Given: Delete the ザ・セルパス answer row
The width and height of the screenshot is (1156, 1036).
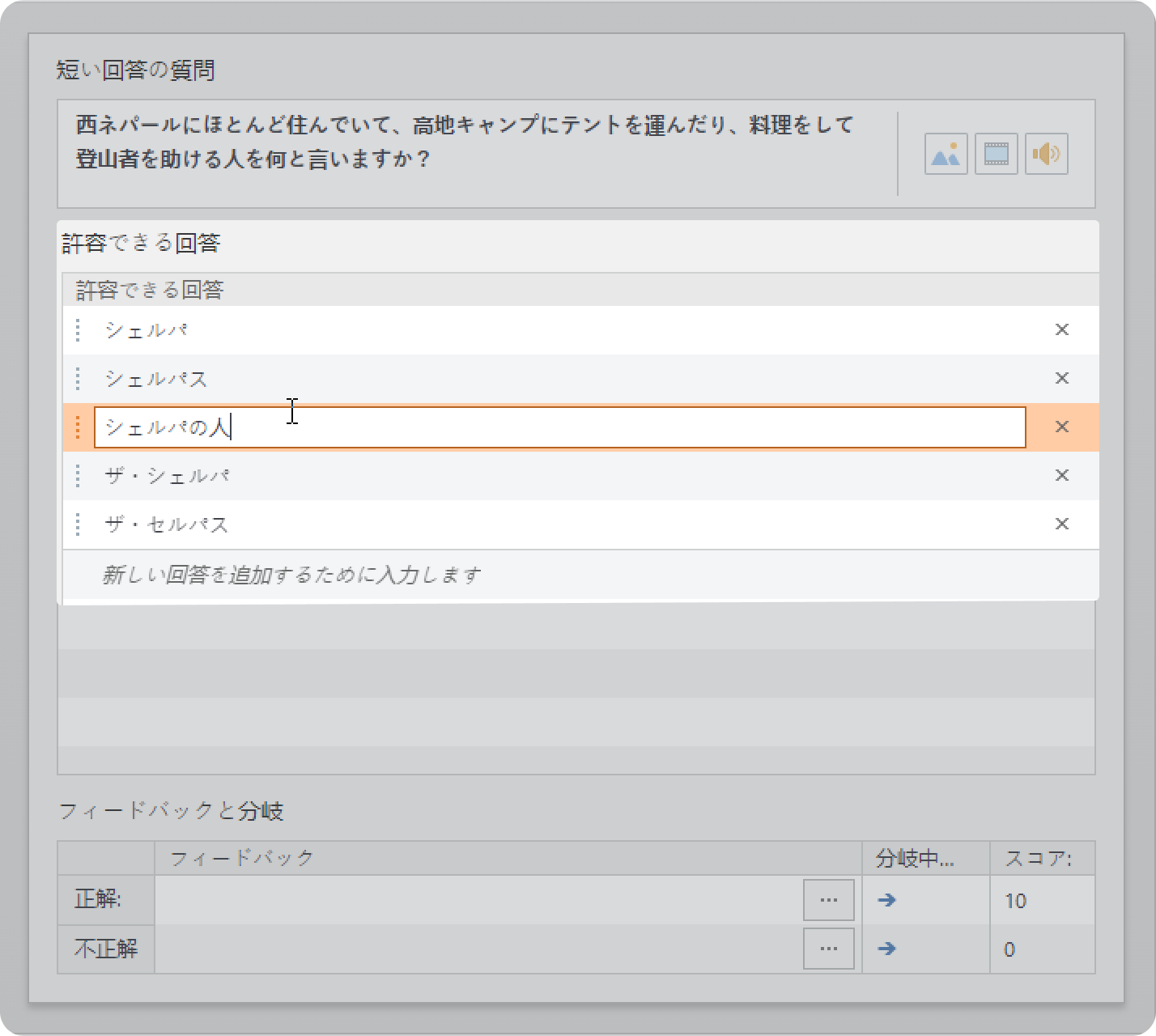Looking at the screenshot, I should (x=1061, y=524).
